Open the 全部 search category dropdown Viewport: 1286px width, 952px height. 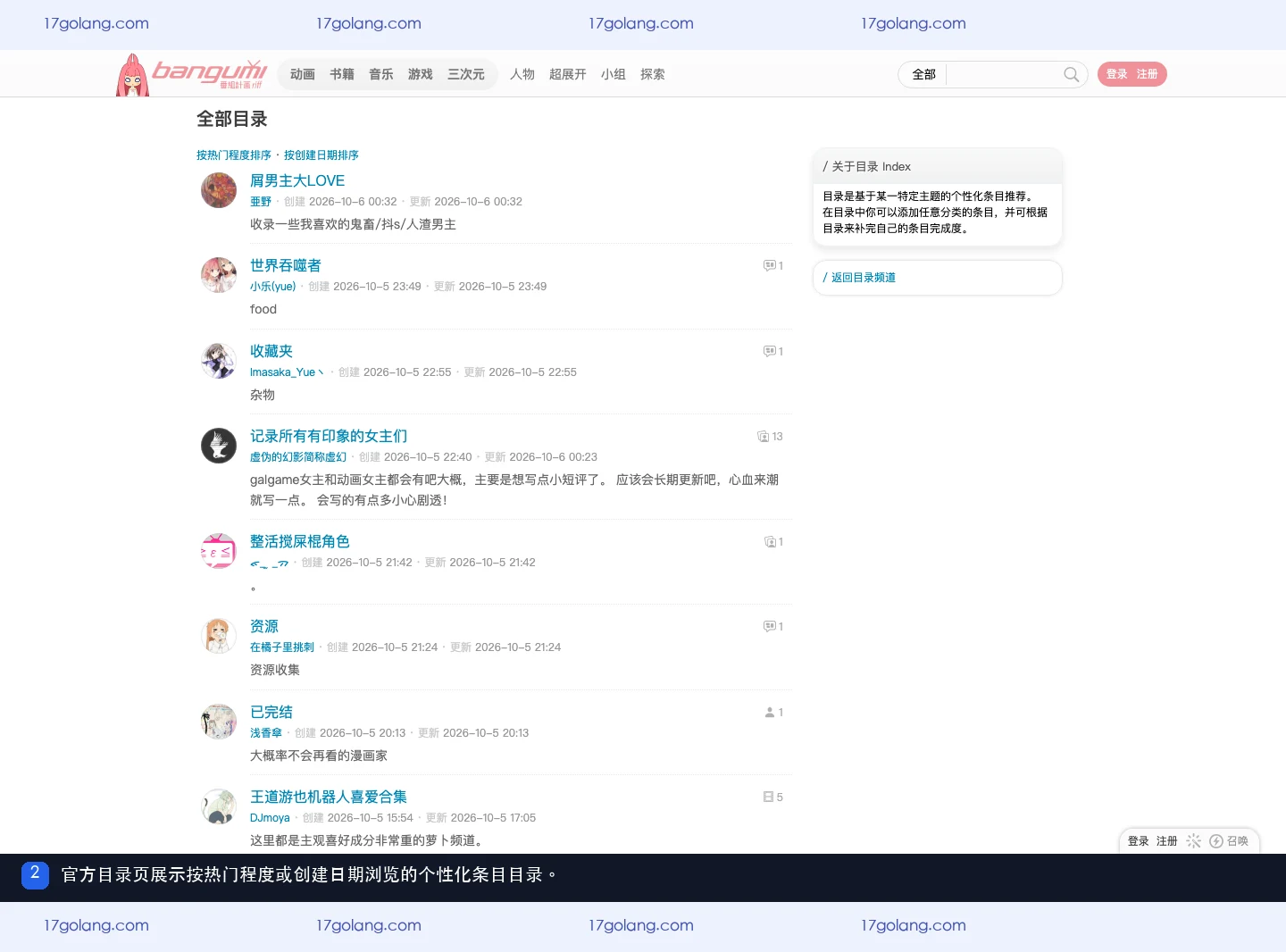[923, 74]
